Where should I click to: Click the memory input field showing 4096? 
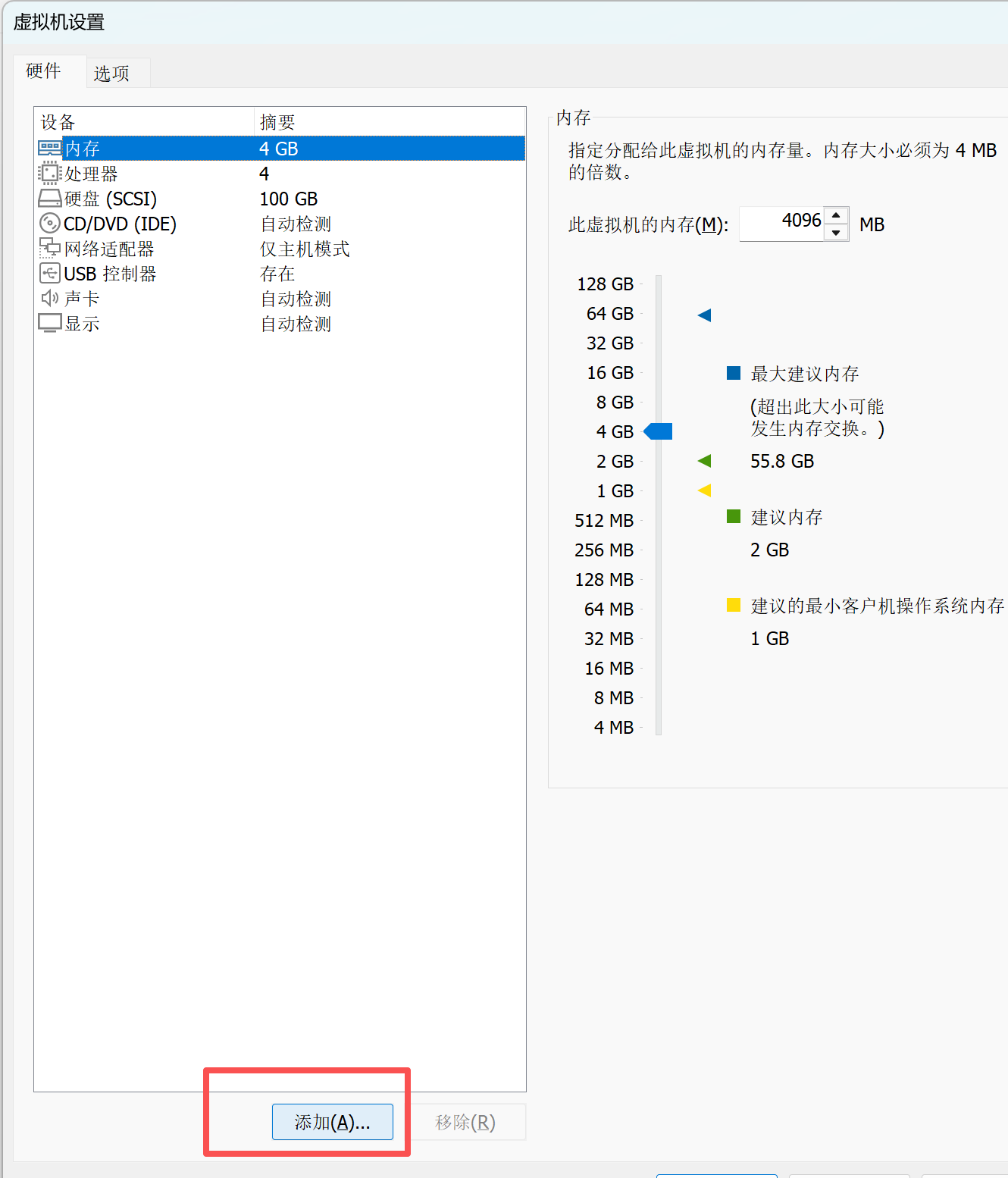[781, 224]
